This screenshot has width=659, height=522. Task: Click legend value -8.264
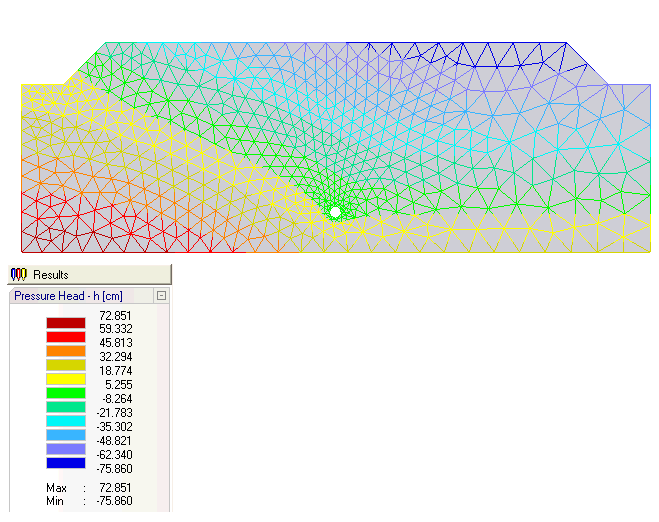[x=117, y=398]
